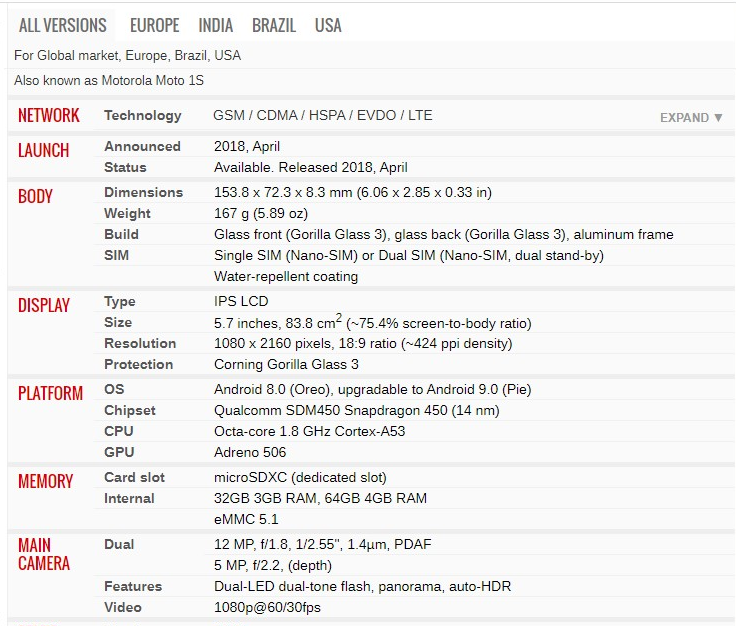
Task: Open the GPU spec label
Action: coord(119,452)
